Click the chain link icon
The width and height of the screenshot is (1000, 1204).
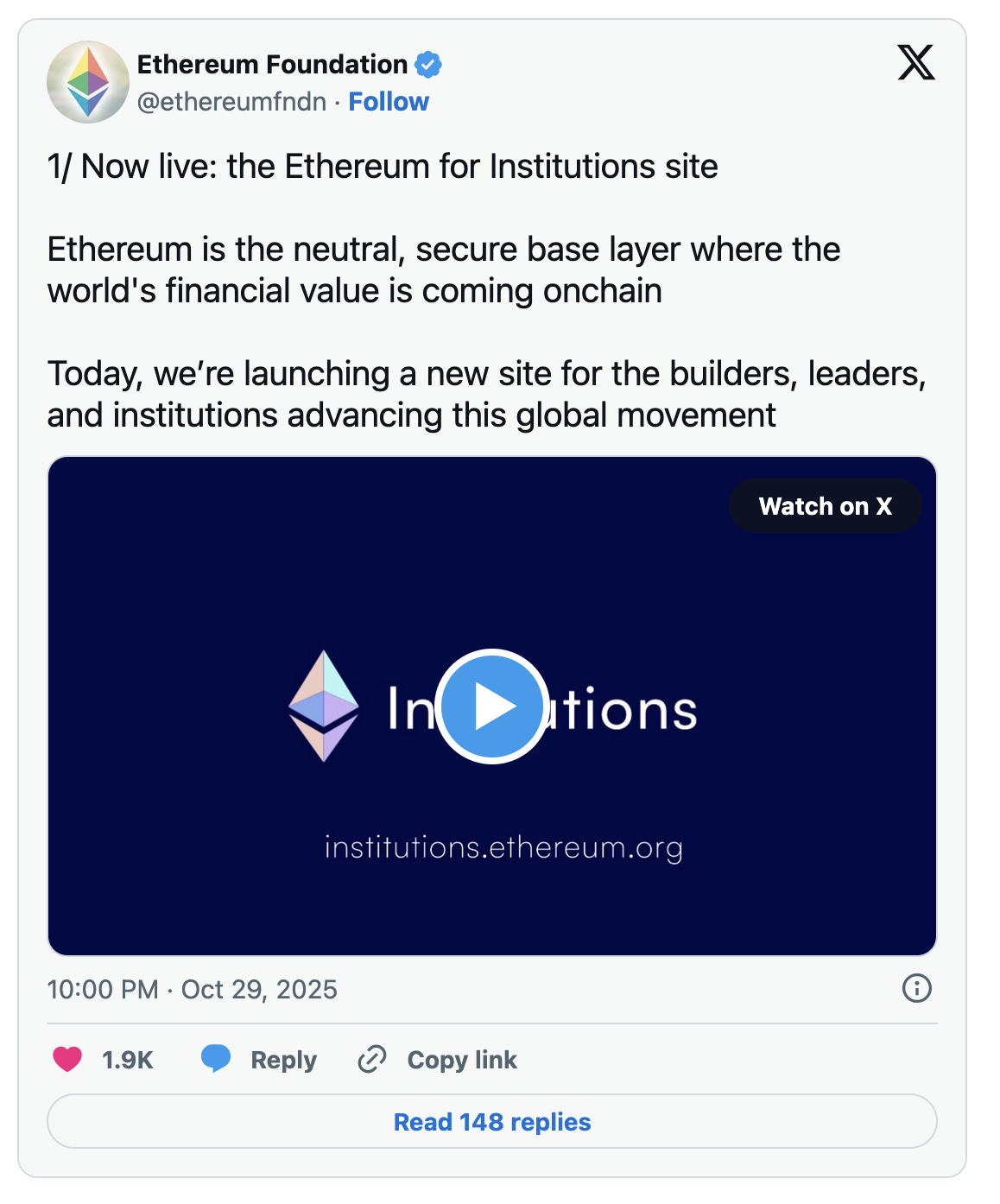point(372,1059)
